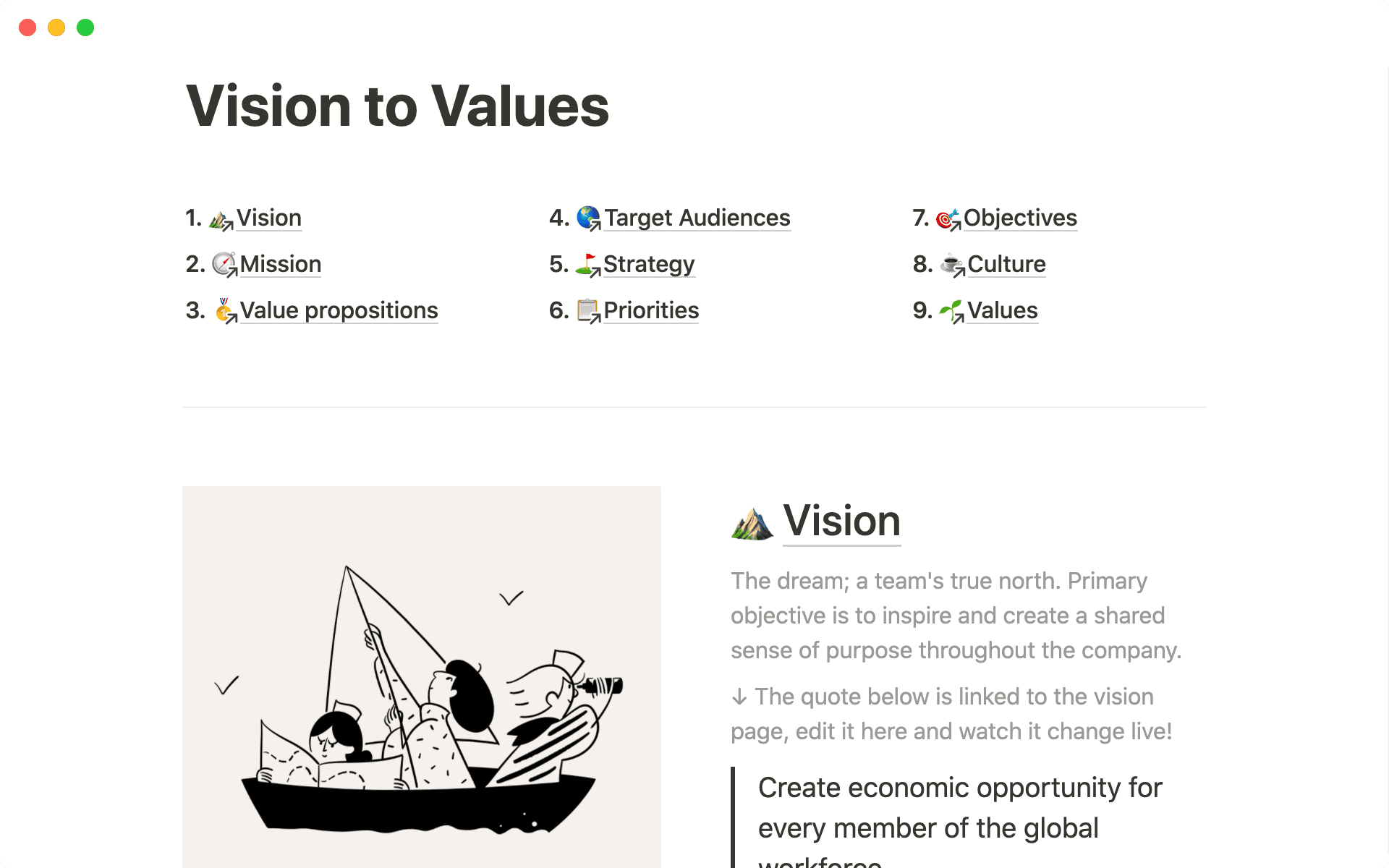Click the seedling icon beside Values

(951, 311)
